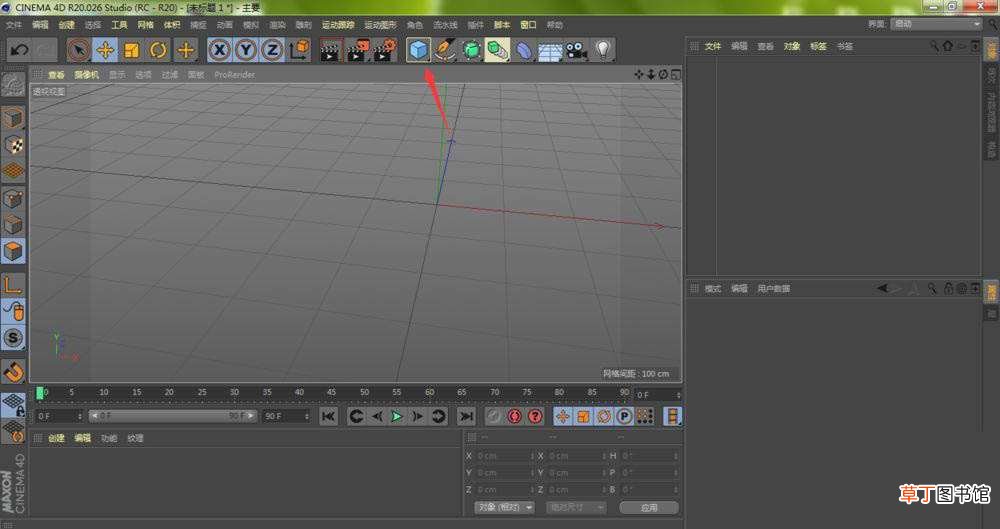Click the rotation H input field
1000x529 pixels.
(649, 456)
